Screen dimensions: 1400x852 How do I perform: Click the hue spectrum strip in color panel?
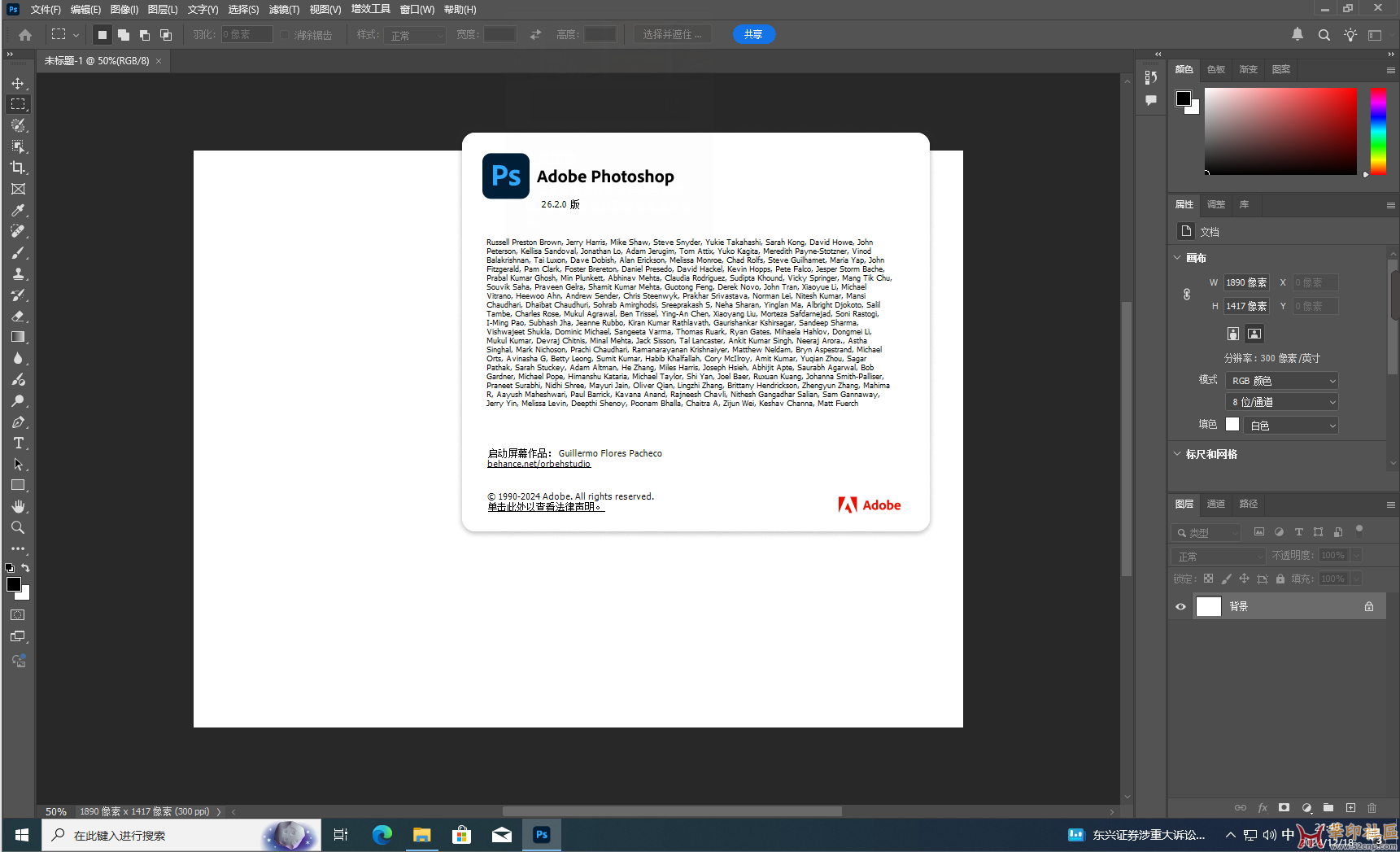tap(1378, 131)
